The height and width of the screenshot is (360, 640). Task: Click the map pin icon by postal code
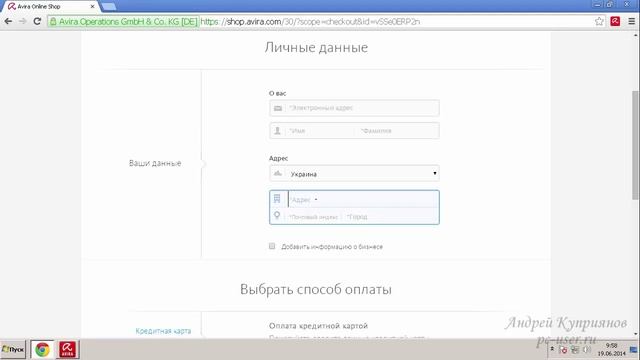pos(277,216)
